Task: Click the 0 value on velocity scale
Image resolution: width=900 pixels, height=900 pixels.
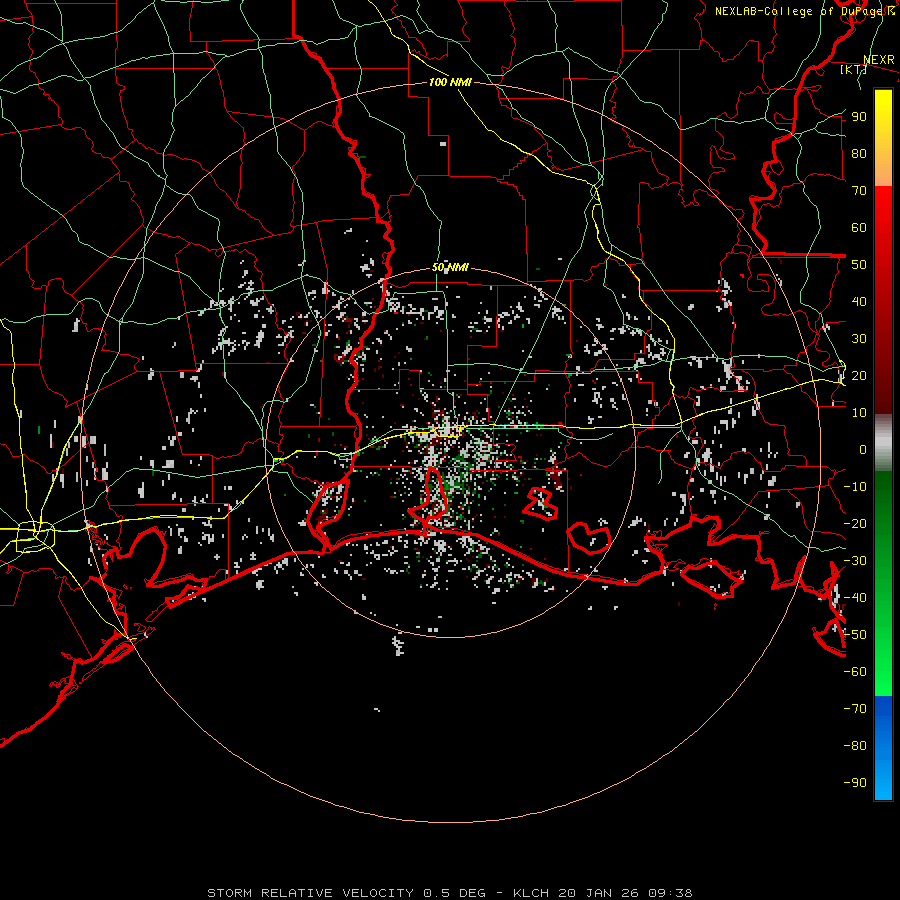Action: click(x=863, y=449)
